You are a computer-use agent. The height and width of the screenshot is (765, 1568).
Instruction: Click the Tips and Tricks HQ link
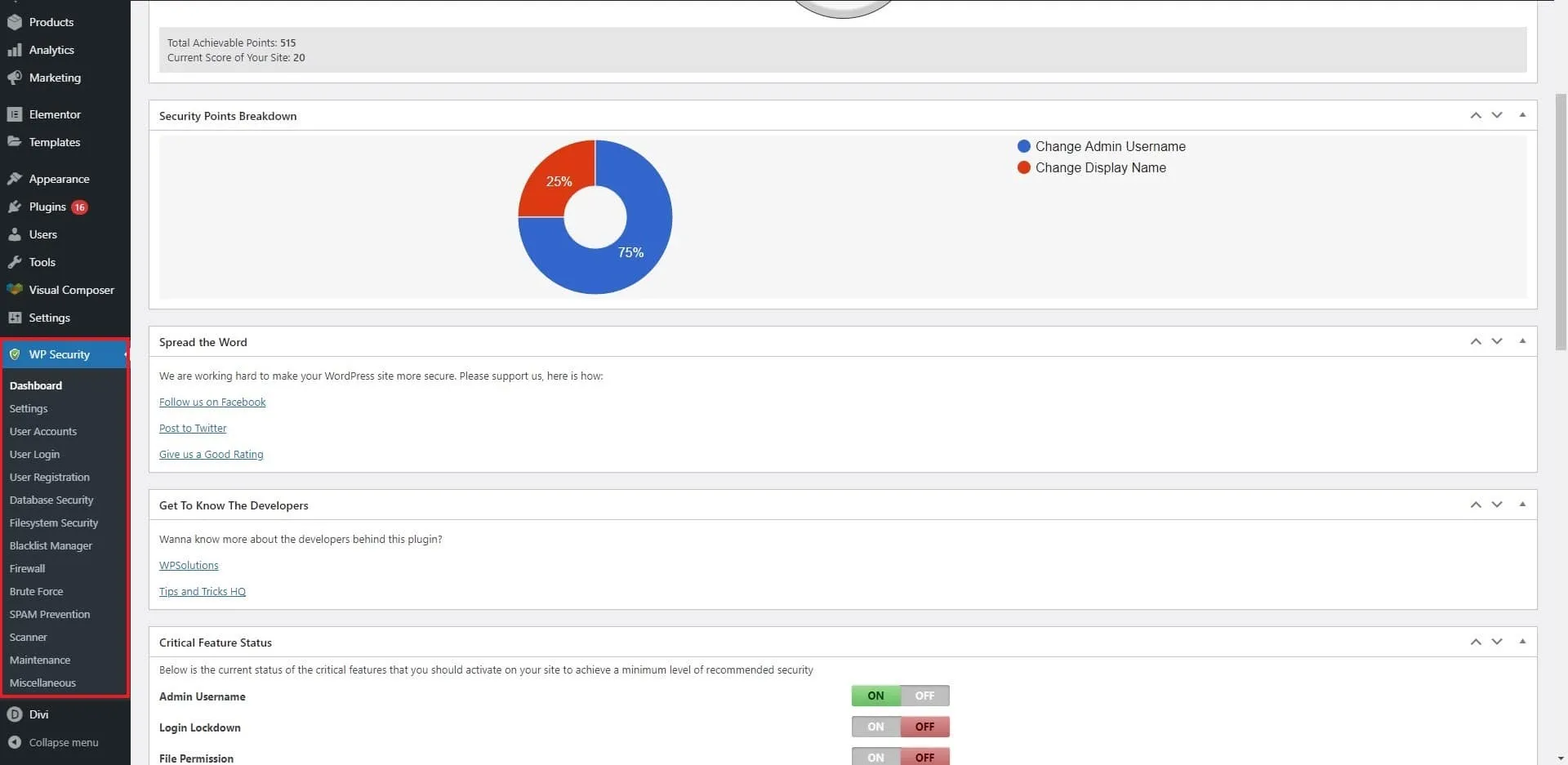[202, 591]
